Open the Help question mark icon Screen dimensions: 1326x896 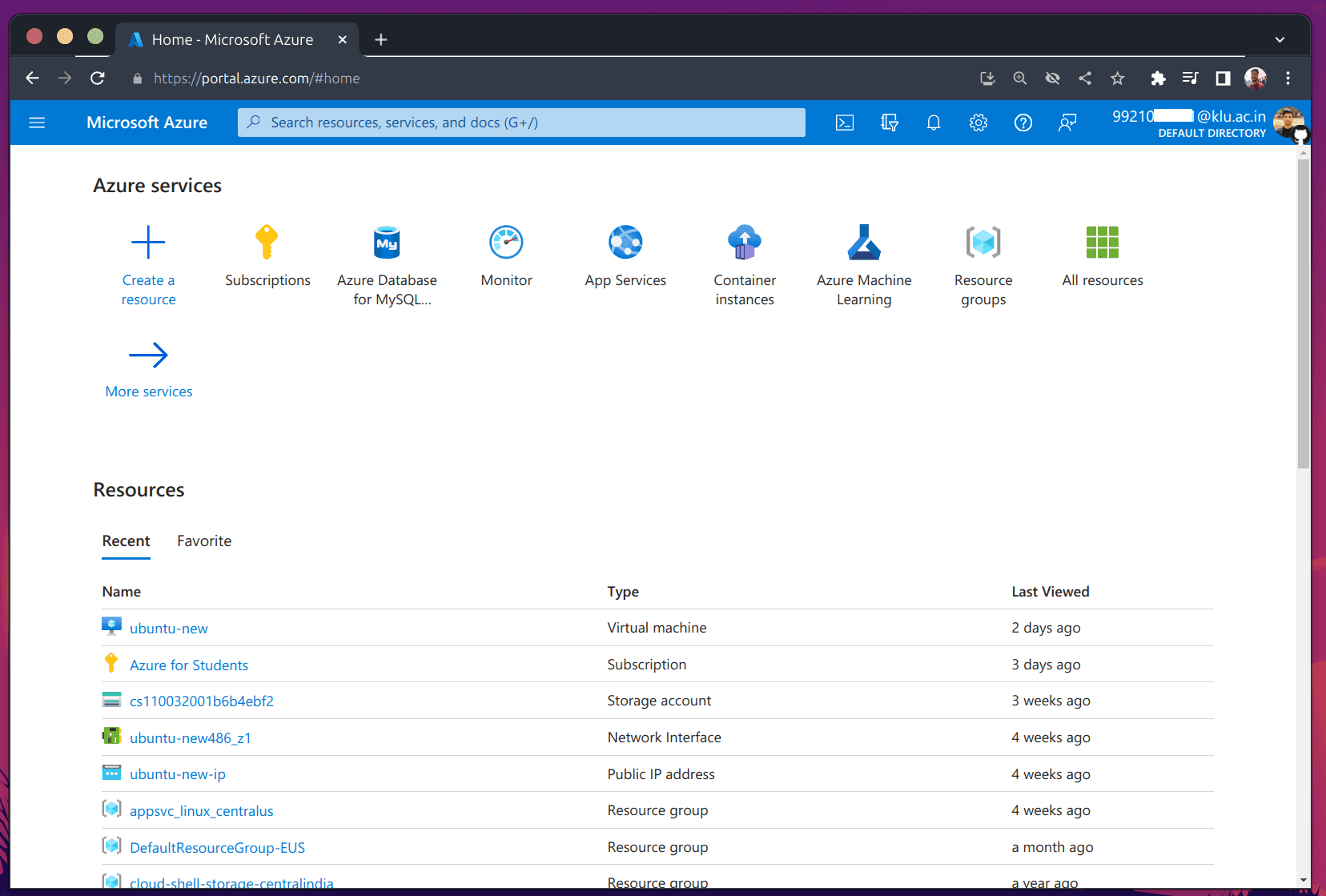pyautogui.click(x=1023, y=123)
